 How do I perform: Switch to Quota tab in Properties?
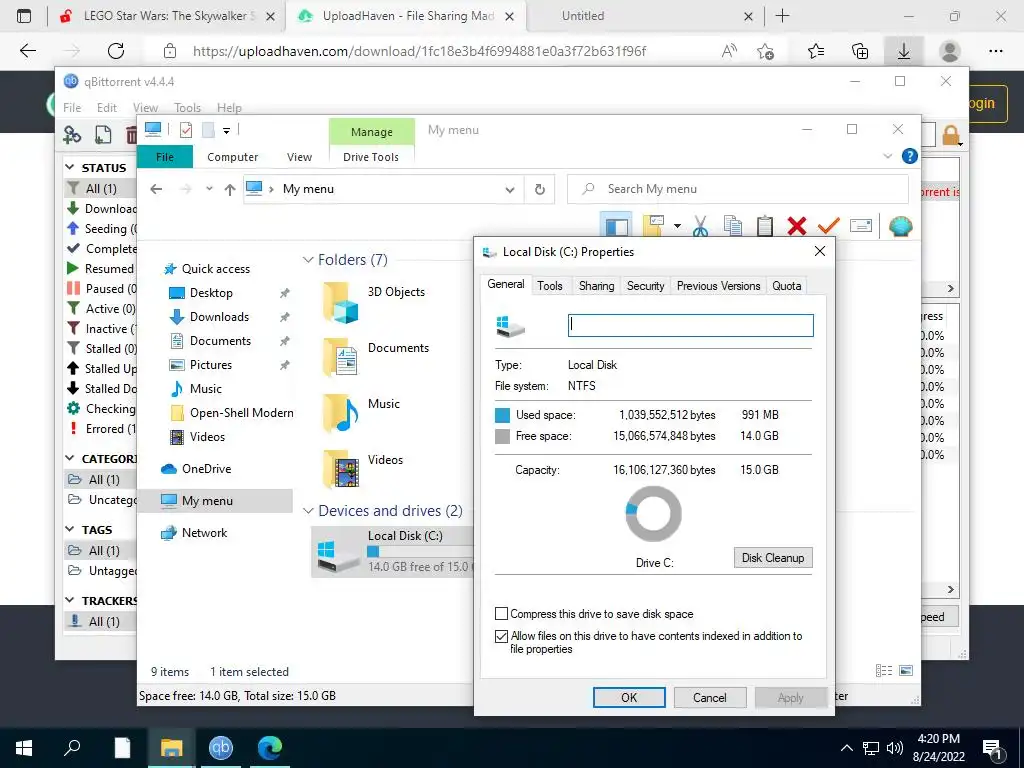click(786, 286)
